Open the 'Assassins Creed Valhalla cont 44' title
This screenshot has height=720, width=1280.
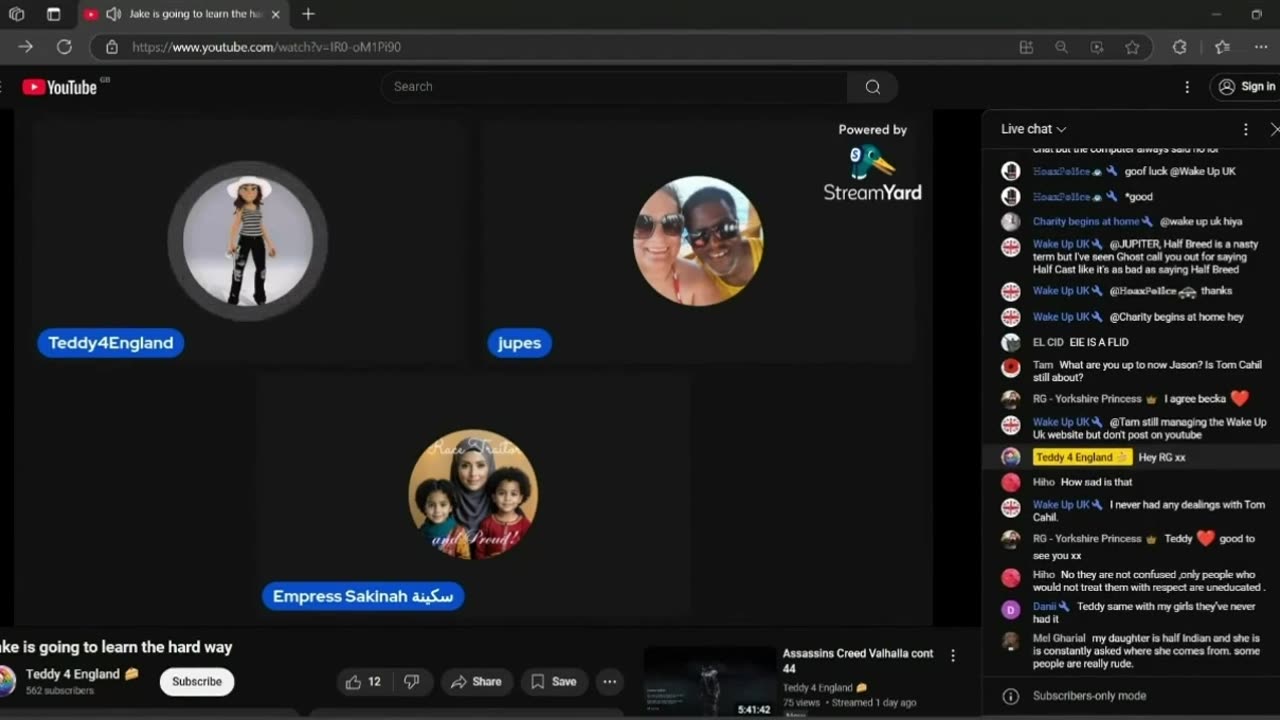point(858,661)
